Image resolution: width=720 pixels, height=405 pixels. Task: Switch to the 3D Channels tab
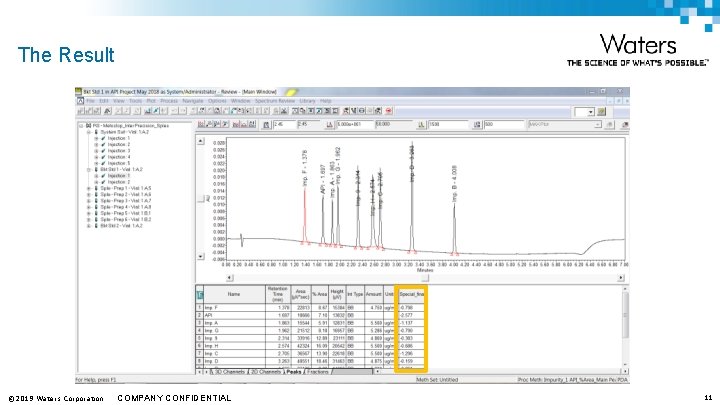(230, 371)
